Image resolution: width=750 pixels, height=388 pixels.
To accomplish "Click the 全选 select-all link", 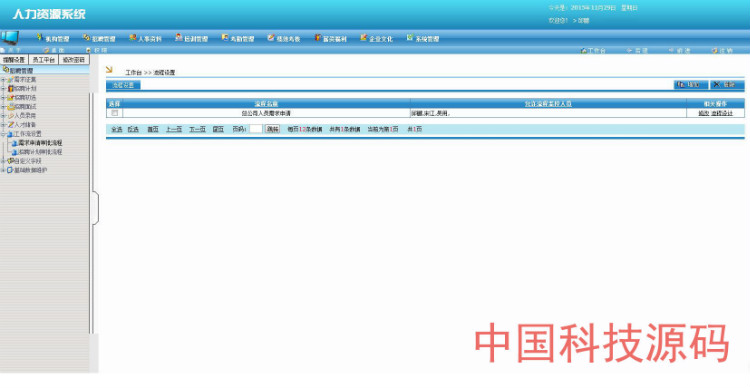I will (x=117, y=129).
